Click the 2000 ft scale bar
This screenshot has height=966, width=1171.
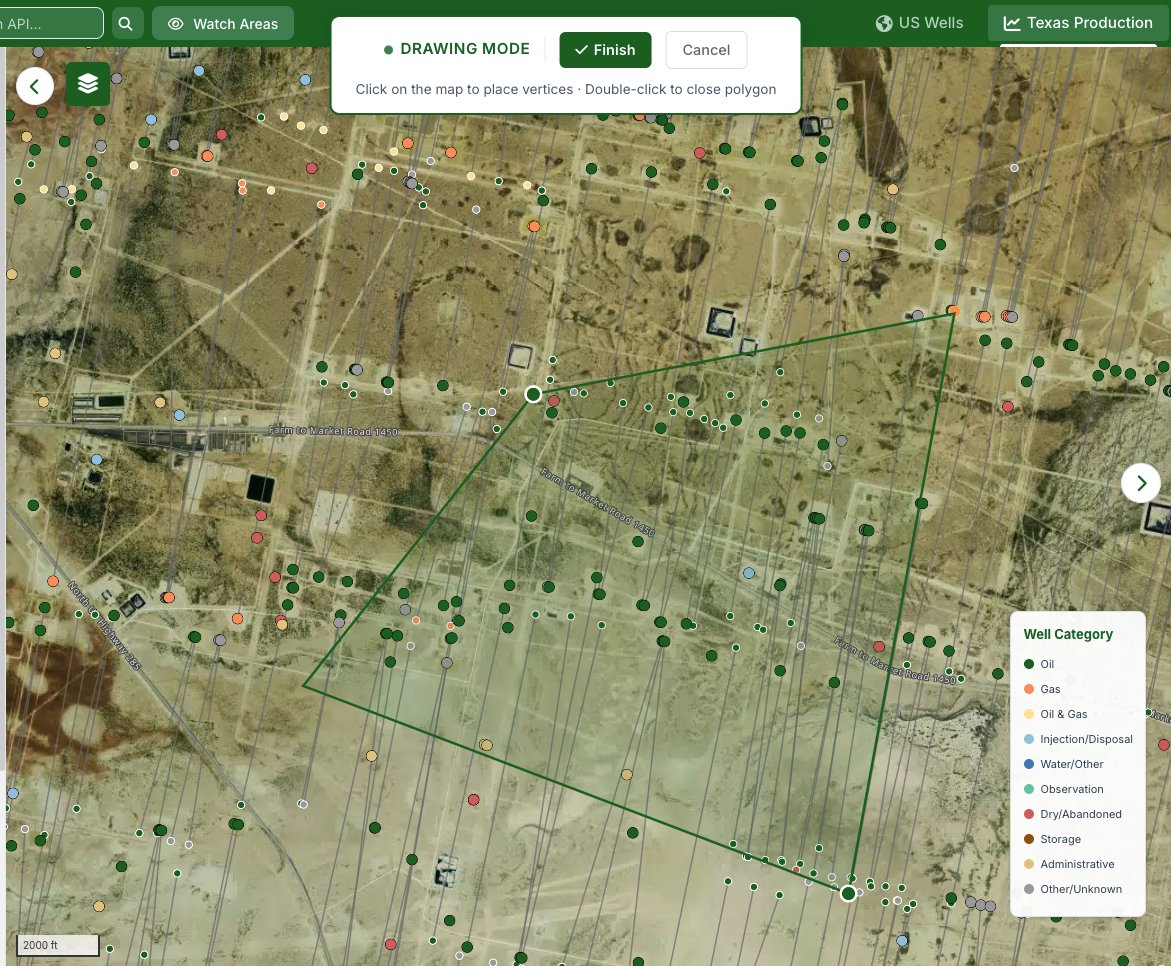[x=58, y=945]
